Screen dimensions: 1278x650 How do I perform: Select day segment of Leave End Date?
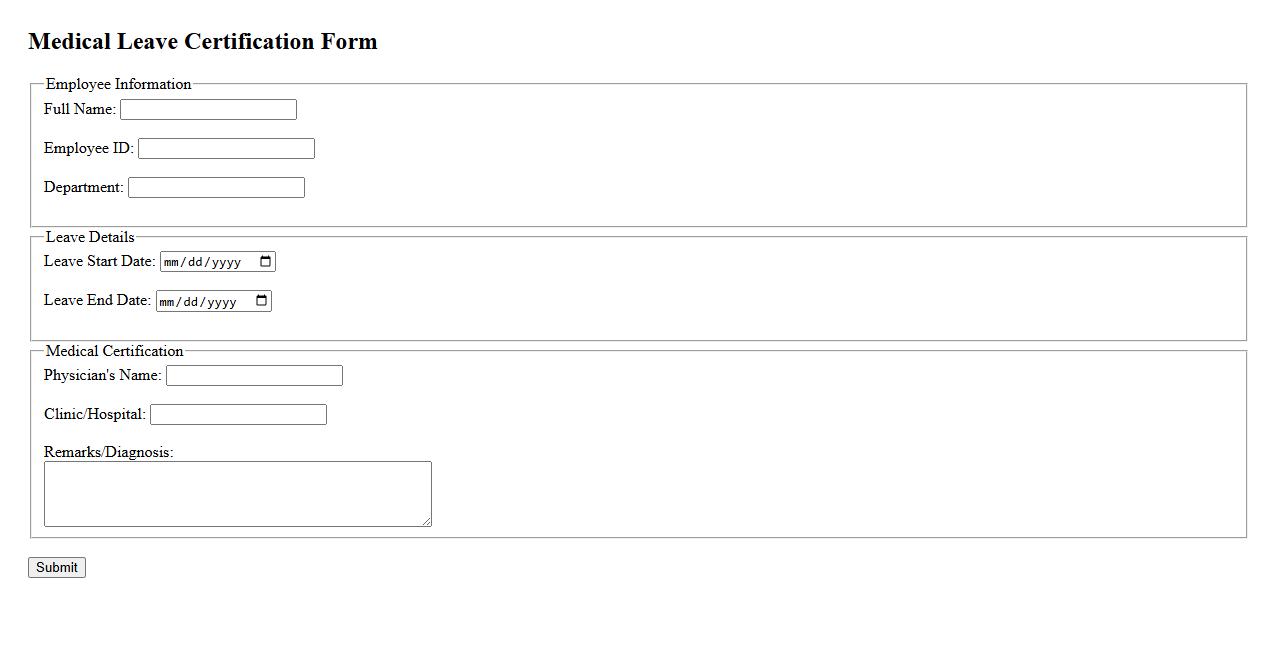[x=195, y=302]
